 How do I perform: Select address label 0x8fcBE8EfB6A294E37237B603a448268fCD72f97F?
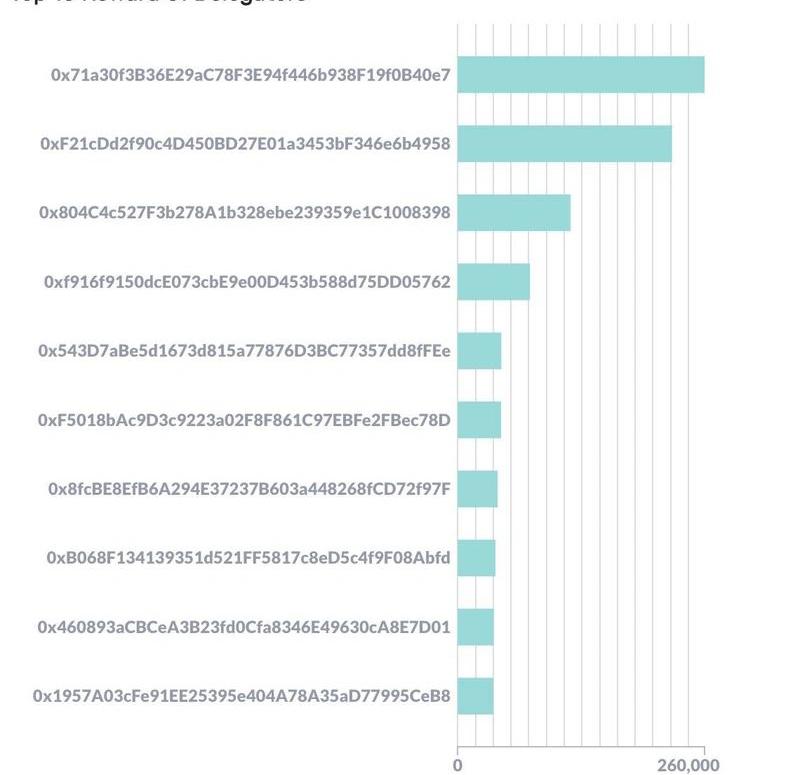pyautogui.click(x=250, y=489)
